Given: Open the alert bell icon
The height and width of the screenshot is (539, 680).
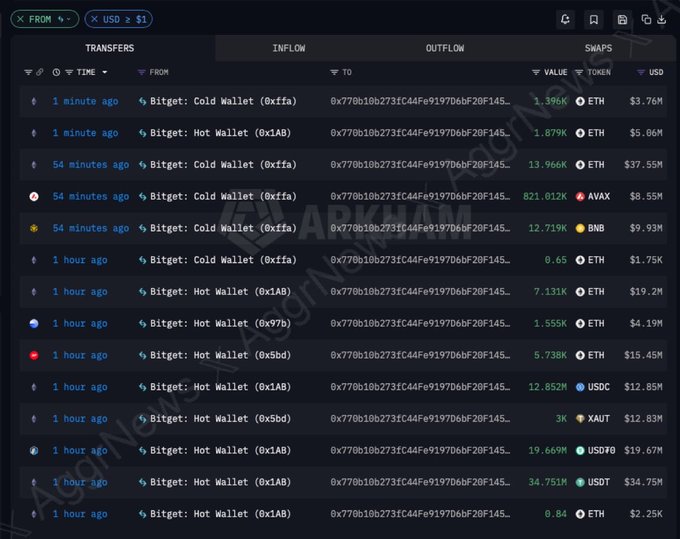Looking at the screenshot, I should pos(565,20).
